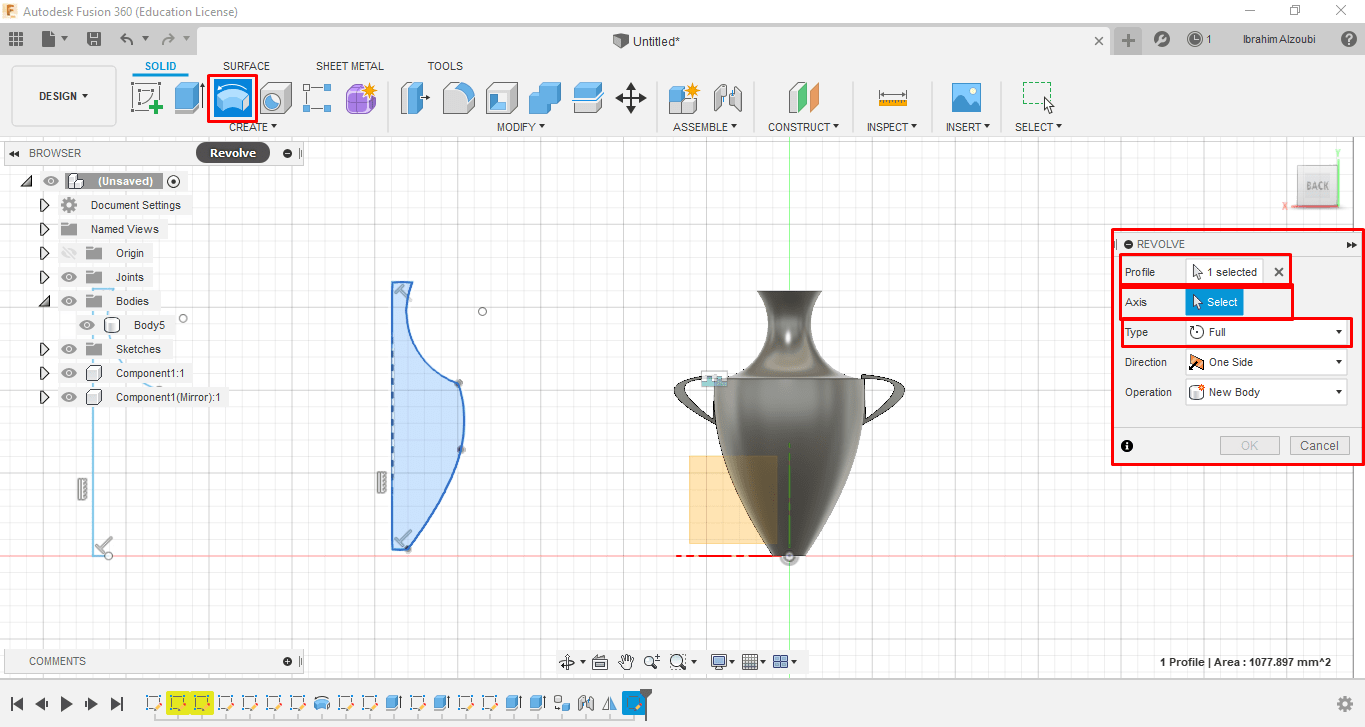The height and width of the screenshot is (727, 1365).
Task: Hide the Joints folder via eye icon
Action: pos(69,277)
